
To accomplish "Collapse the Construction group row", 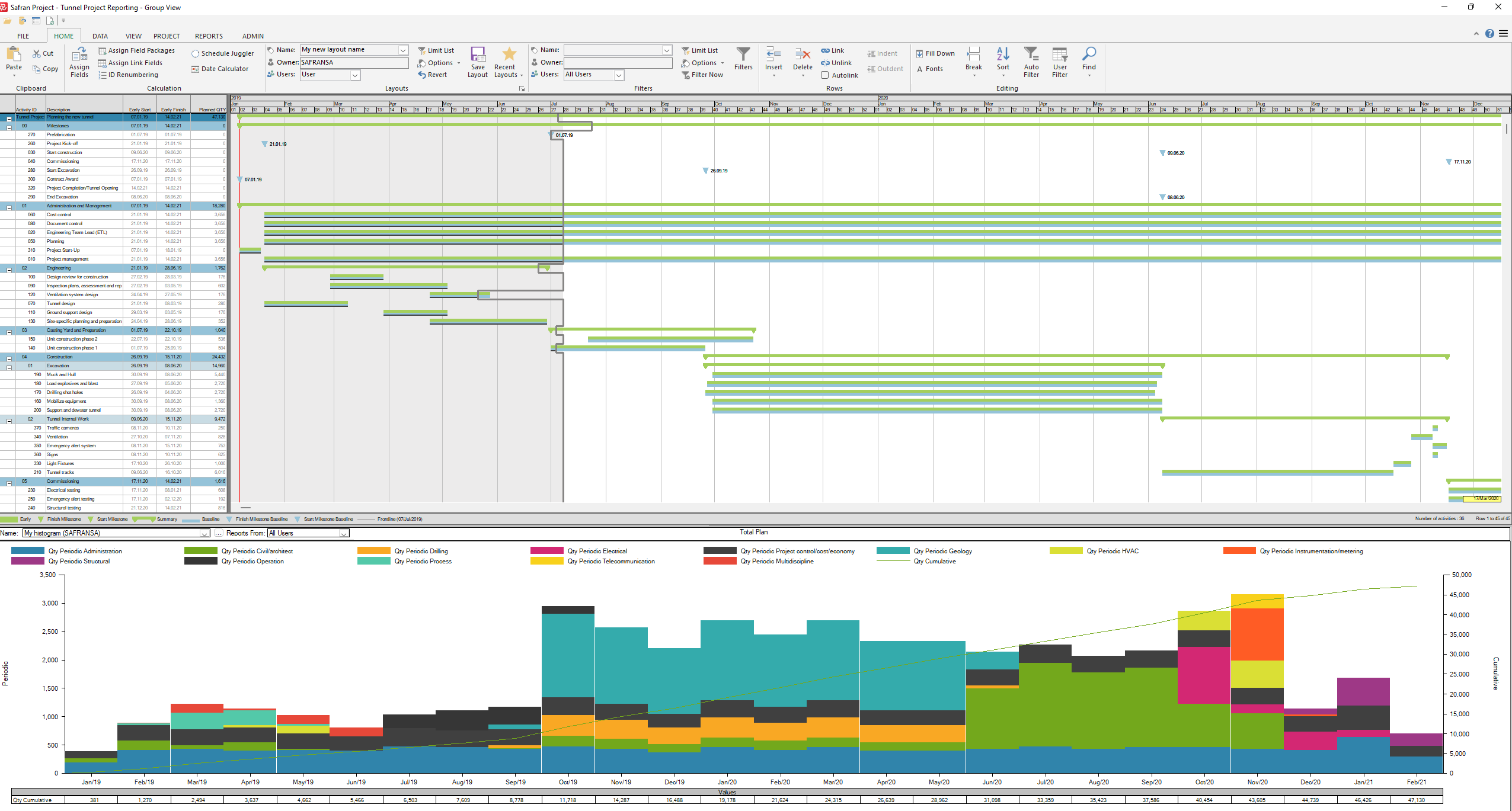I will click(9, 358).
